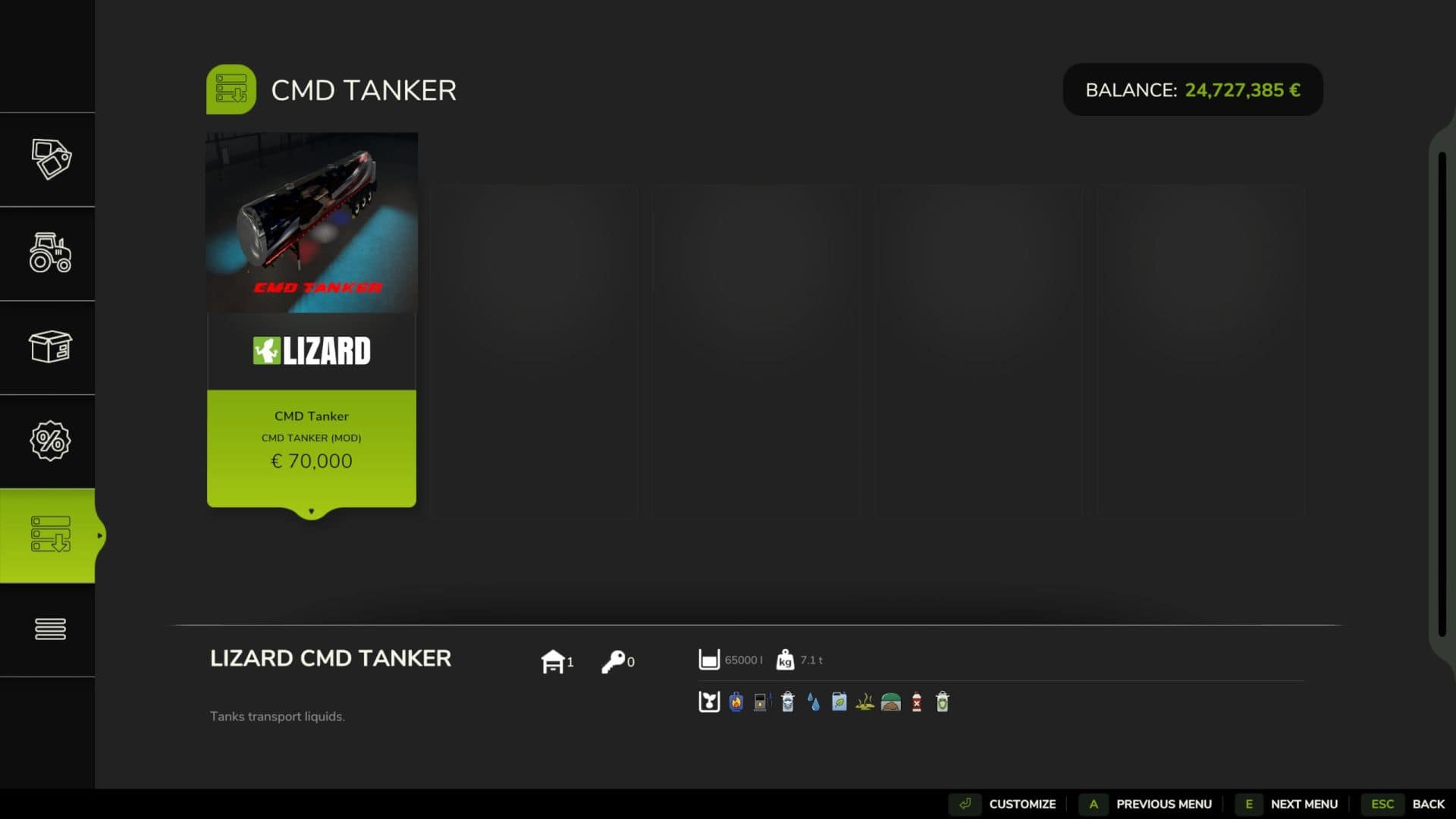The width and height of the screenshot is (1456, 819).
Task: Select the box objects category icon
Action: pos(50,347)
